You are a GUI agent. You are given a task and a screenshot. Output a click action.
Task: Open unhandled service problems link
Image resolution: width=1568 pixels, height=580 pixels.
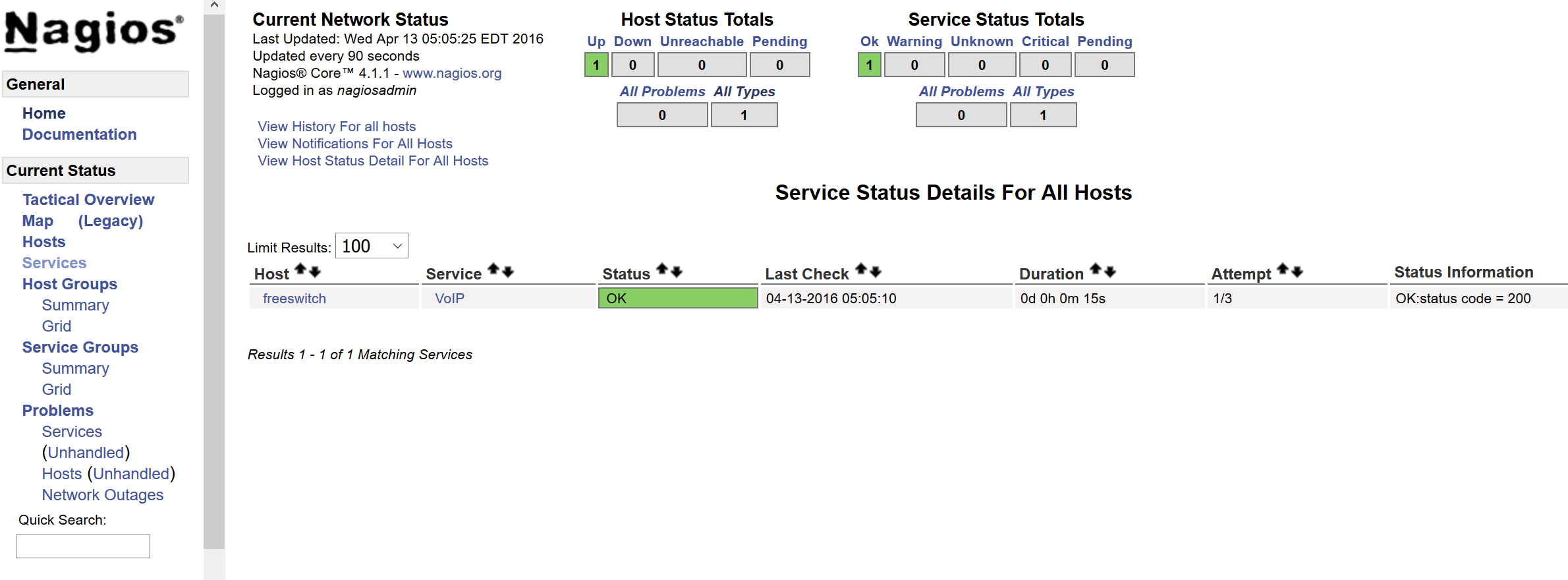click(86, 453)
